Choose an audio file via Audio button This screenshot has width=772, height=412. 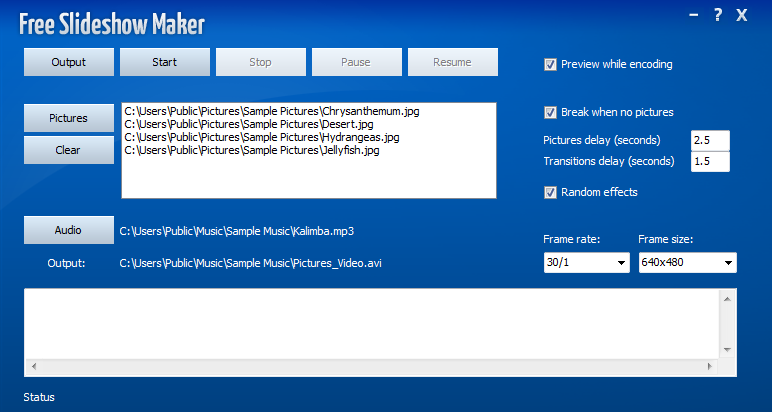(68, 230)
